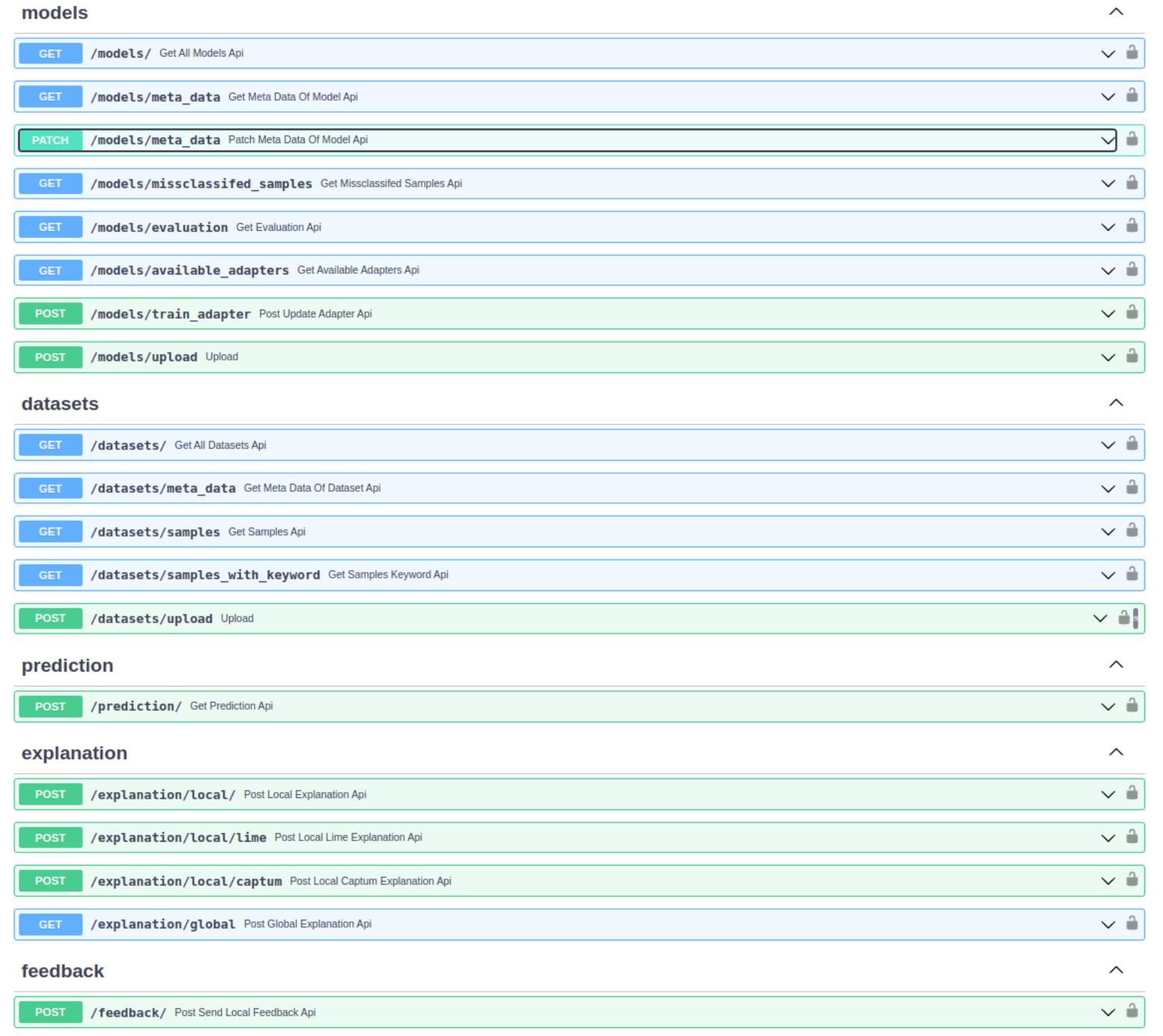The image size is (1163, 1036).
Task: Collapse the feedback section chevron
Action: 1116,970
